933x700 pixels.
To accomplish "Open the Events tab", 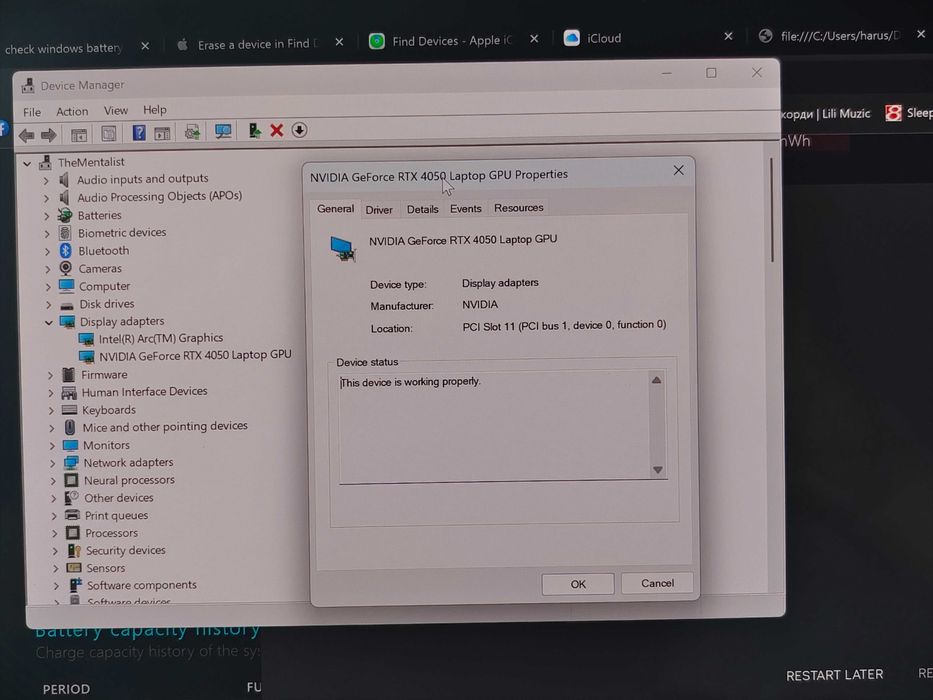I will pos(465,208).
